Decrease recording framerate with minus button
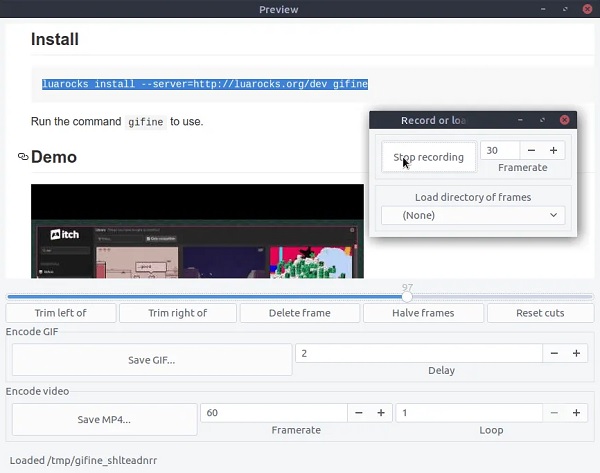The image size is (600, 473). tap(531, 150)
